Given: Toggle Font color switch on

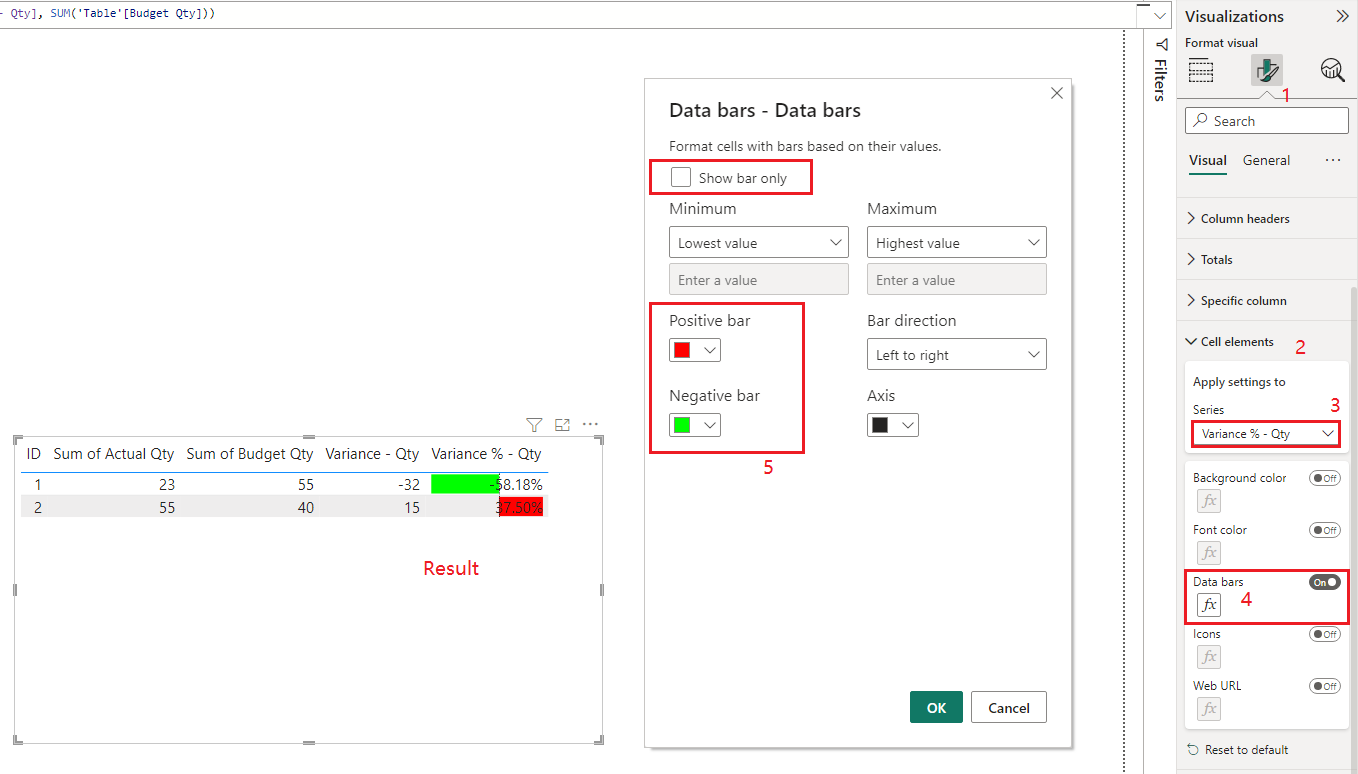Looking at the screenshot, I should click(1325, 530).
